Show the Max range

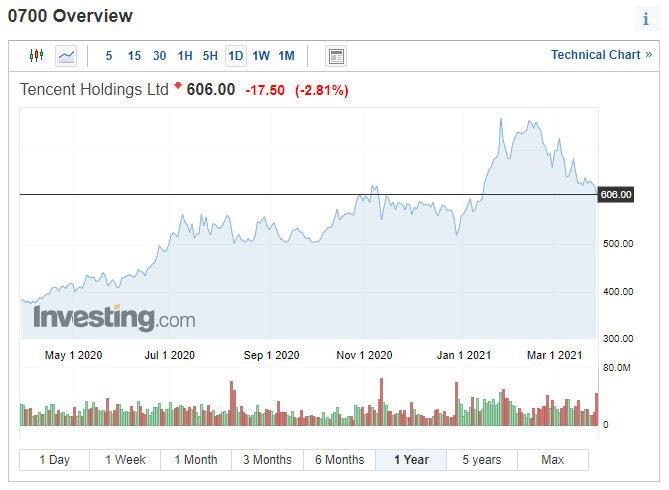pos(553,460)
